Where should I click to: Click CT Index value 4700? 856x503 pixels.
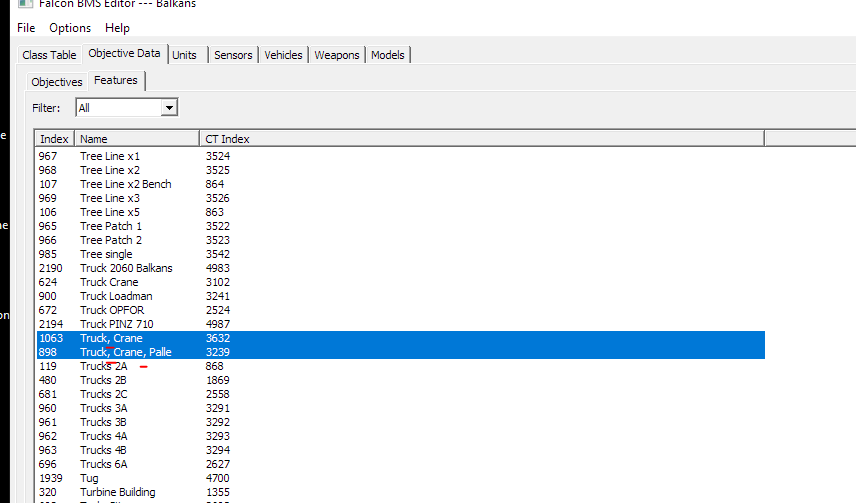tap(218, 478)
